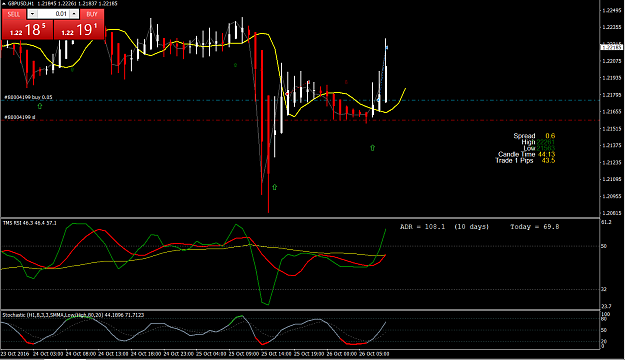The height and width of the screenshot is (360, 625).
Task: Click the highlighted current price label on axis
Action: coord(611,47)
